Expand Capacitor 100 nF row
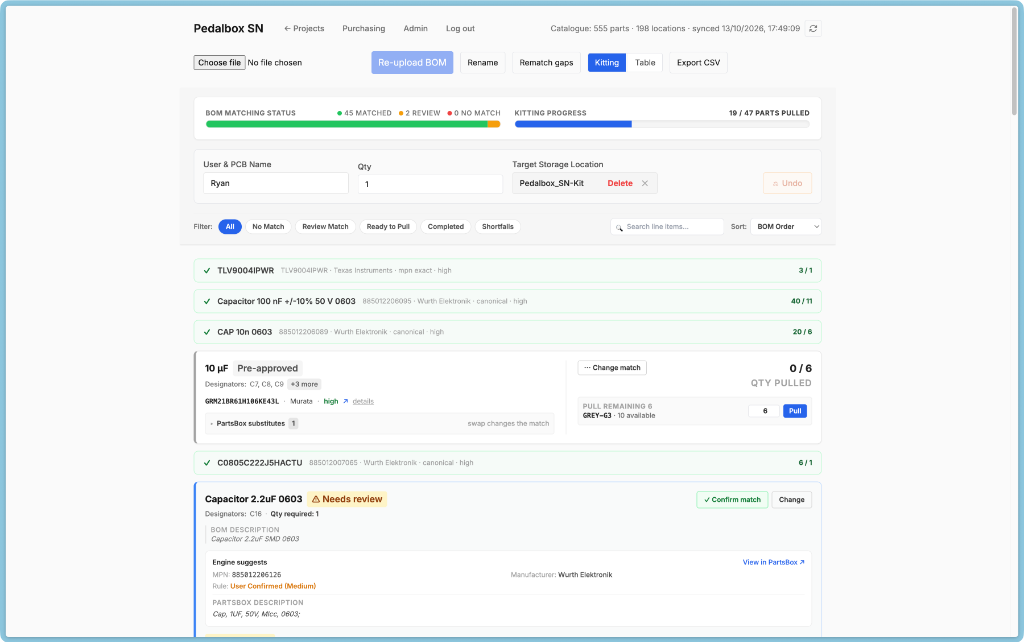 (507, 301)
